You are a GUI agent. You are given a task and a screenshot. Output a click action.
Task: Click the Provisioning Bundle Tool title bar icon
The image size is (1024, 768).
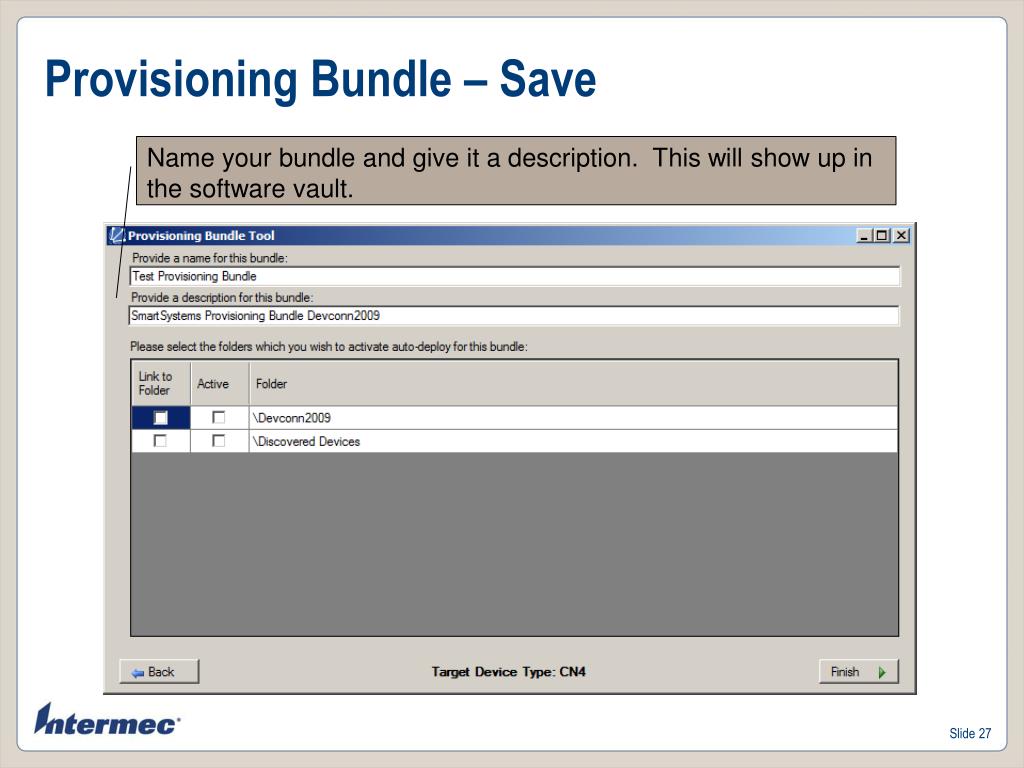coord(116,235)
